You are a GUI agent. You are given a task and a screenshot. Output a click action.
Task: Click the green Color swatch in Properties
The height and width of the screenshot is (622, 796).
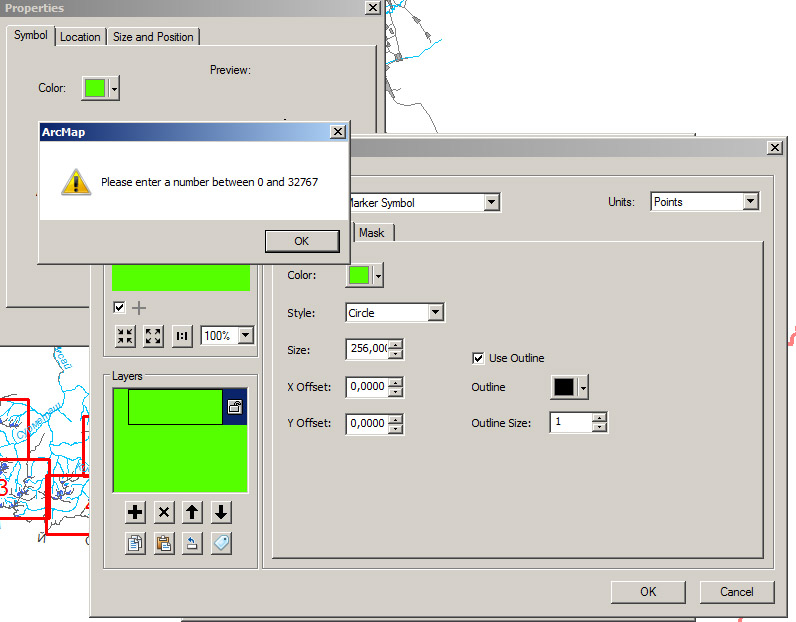[x=95, y=88]
